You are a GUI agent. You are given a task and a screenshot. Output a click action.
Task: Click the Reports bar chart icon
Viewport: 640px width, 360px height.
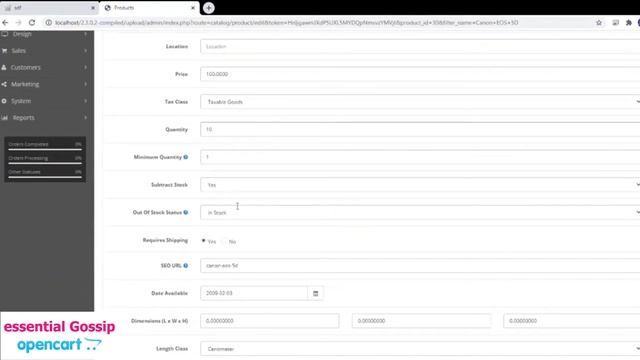[4, 118]
